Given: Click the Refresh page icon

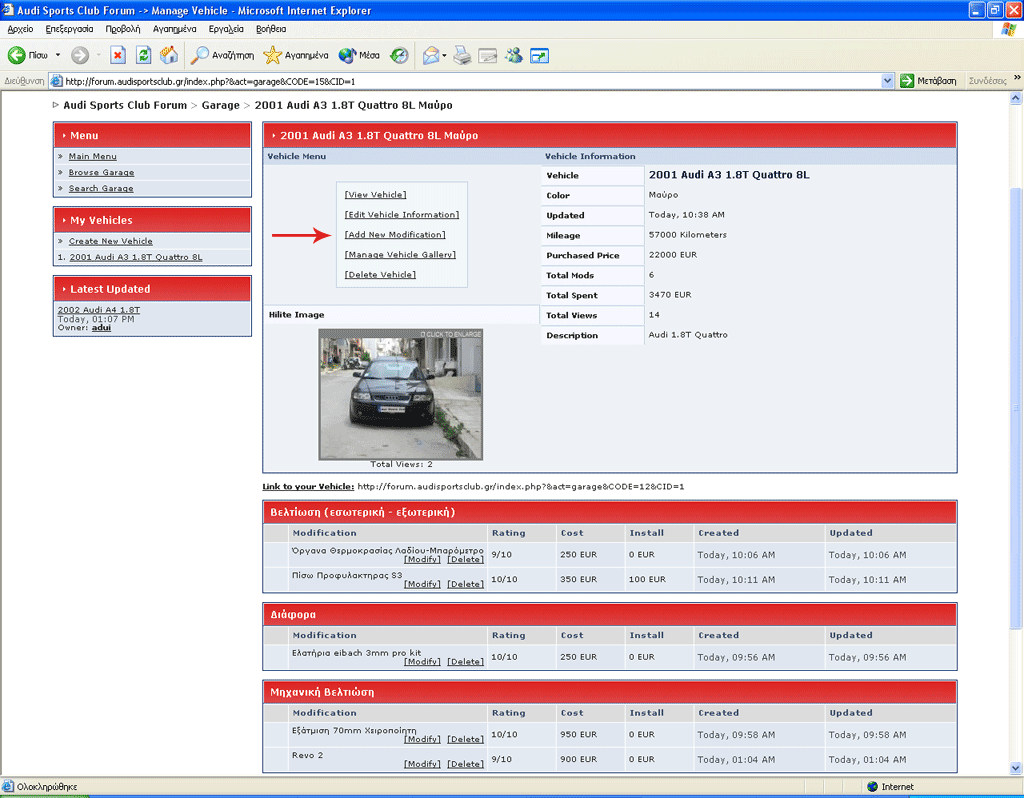Looking at the screenshot, I should (x=143, y=55).
